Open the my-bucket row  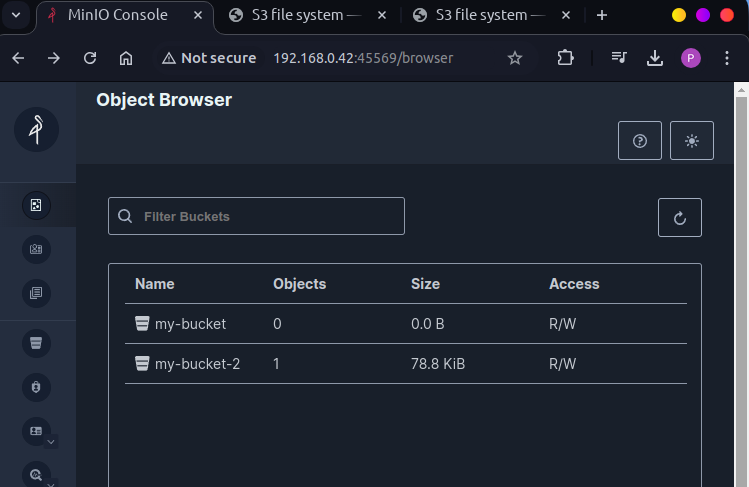(x=190, y=324)
